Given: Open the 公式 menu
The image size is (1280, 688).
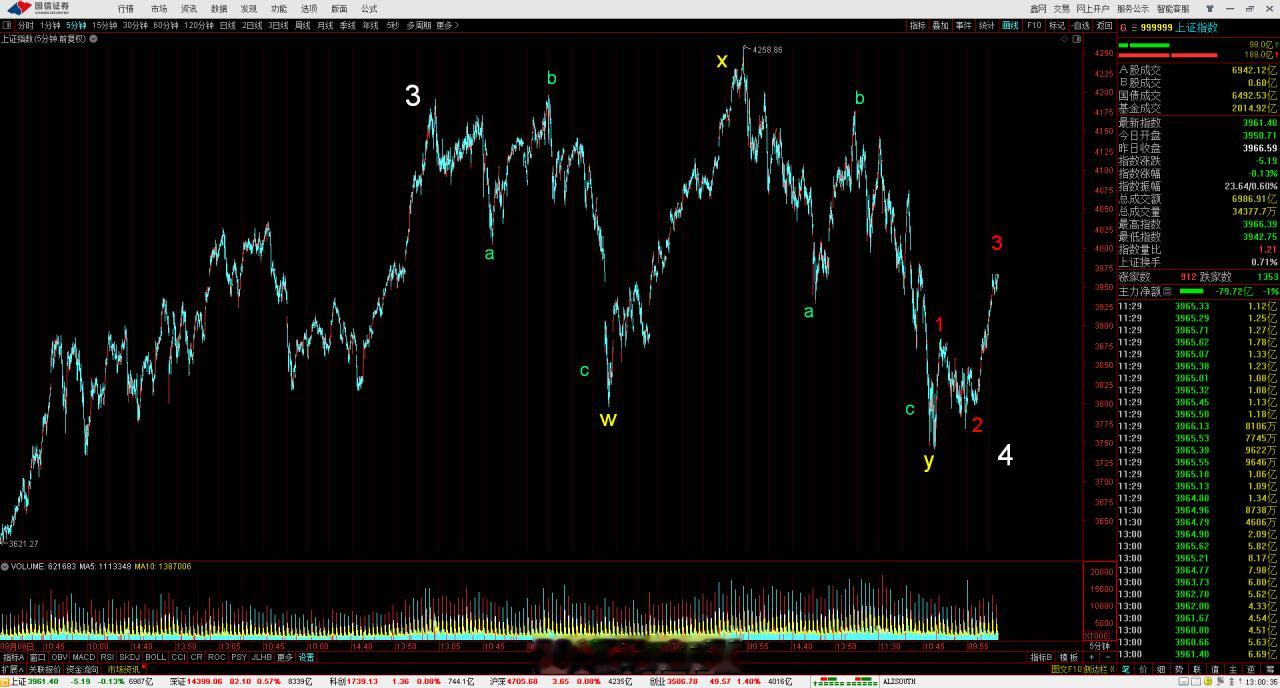Looking at the screenshot, I should point(369,8).
